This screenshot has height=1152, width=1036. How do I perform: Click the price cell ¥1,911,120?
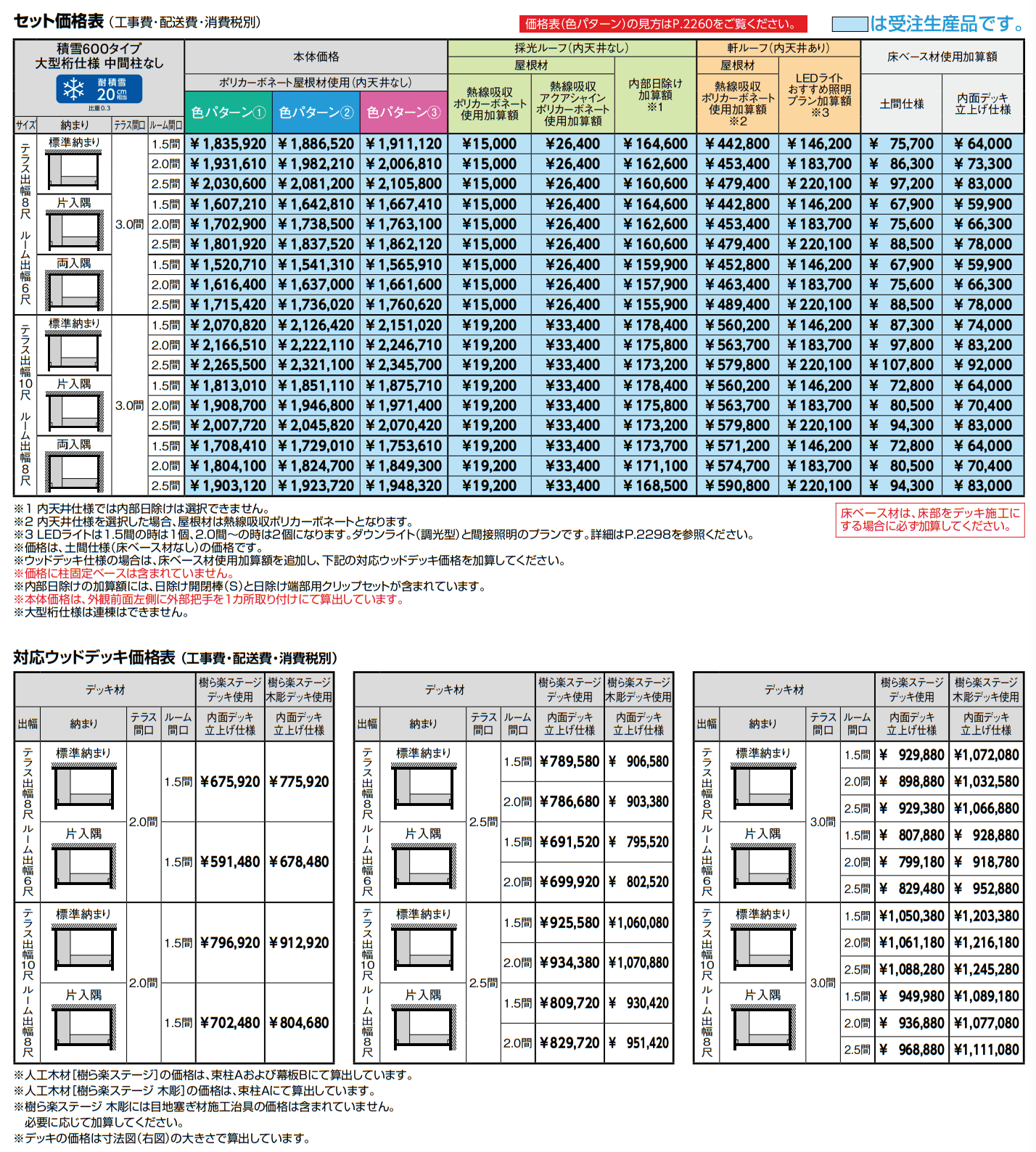point(404,144)
